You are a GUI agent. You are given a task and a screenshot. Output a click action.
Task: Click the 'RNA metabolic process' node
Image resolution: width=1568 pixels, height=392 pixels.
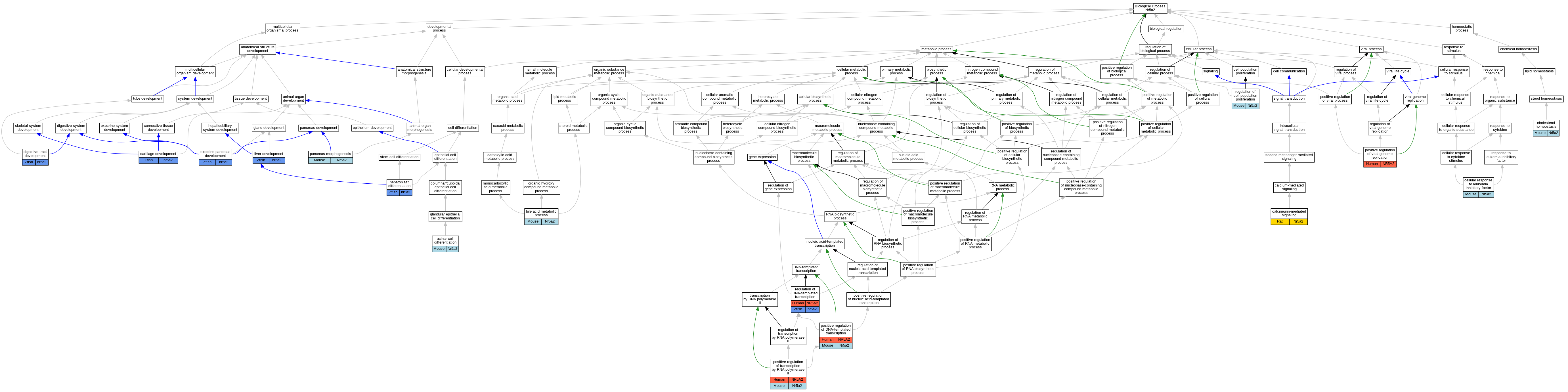pyautogui.click(x=1002, y=187)
